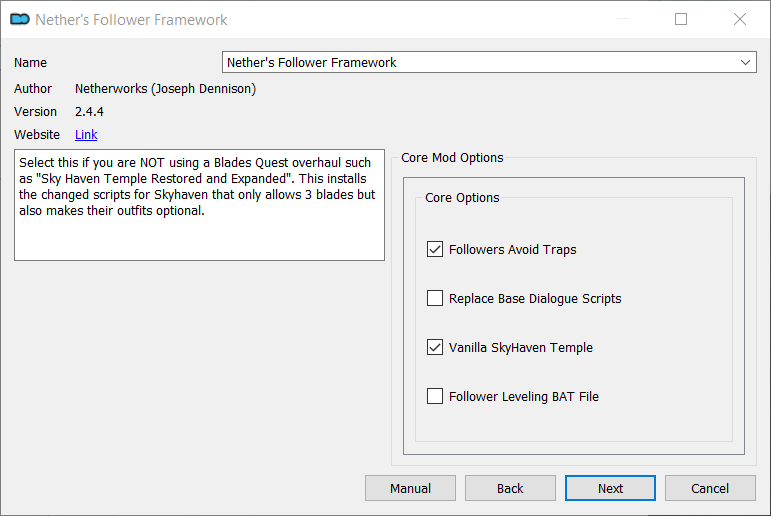The width and height of the screenshot is (771, 516).
Task: Maximize the installer dialog window
Action: coord(681,19)
